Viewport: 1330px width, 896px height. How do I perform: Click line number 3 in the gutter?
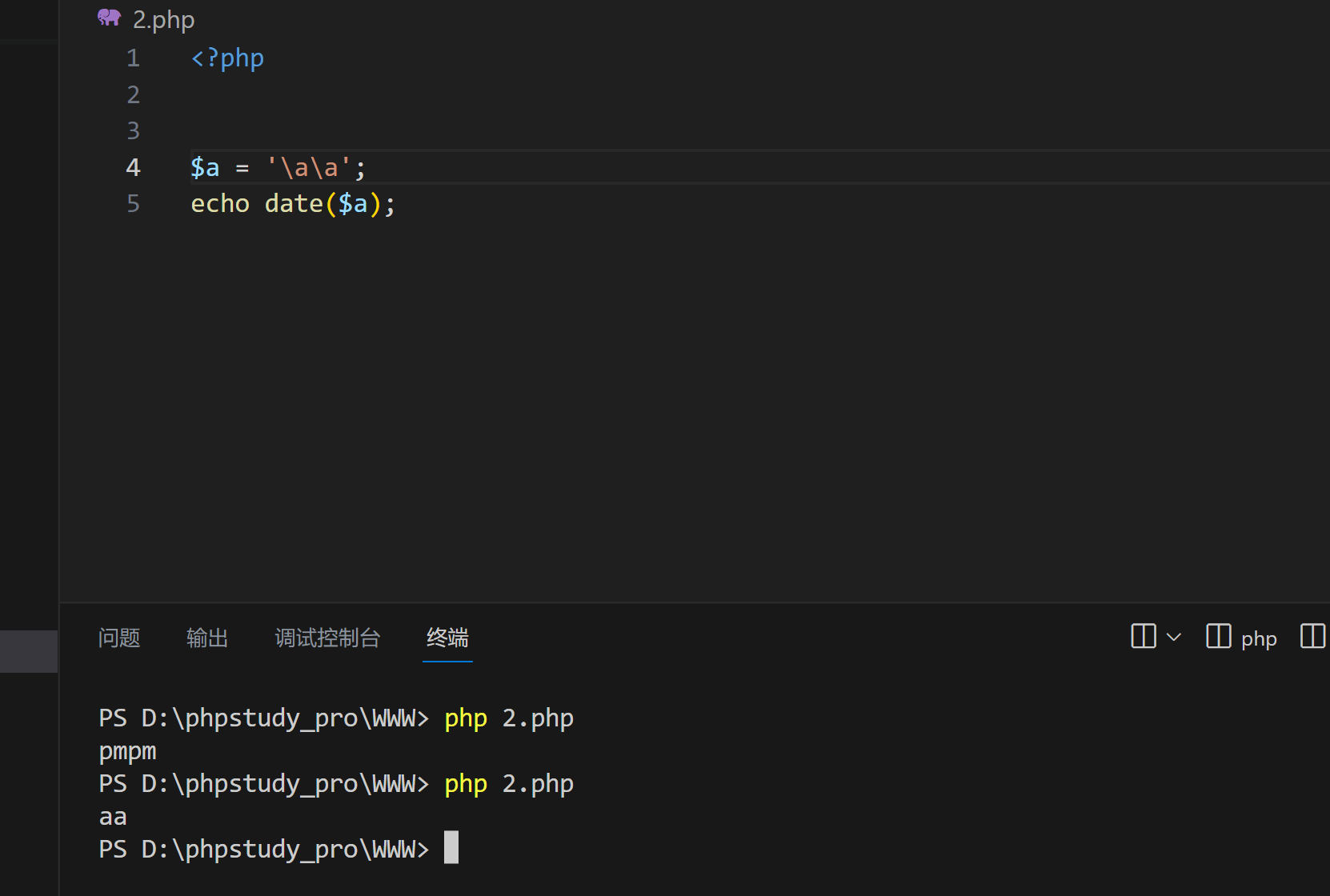pos(133,130)
